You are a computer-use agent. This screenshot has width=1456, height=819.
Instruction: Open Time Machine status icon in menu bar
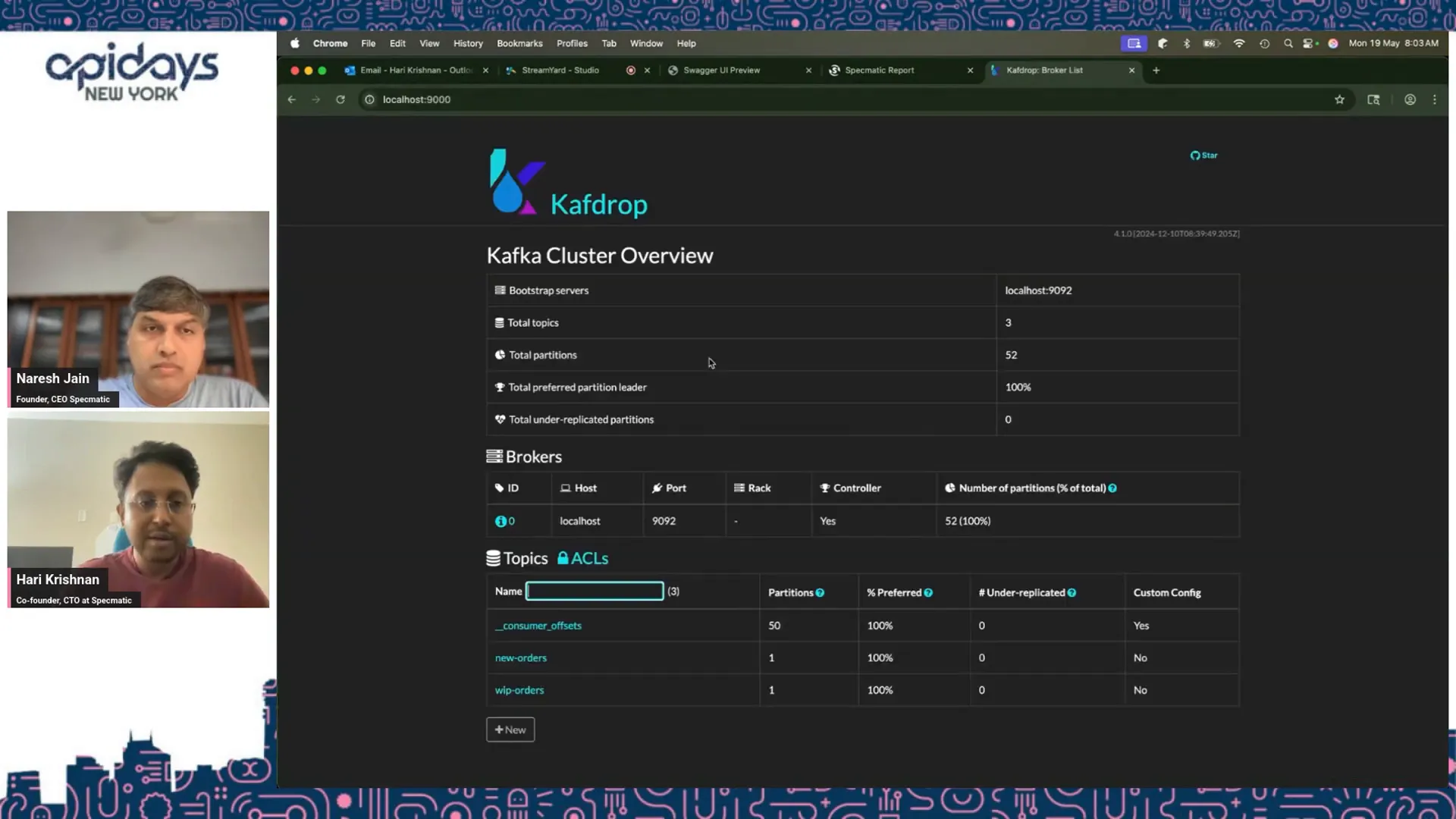pos(1264,43)
